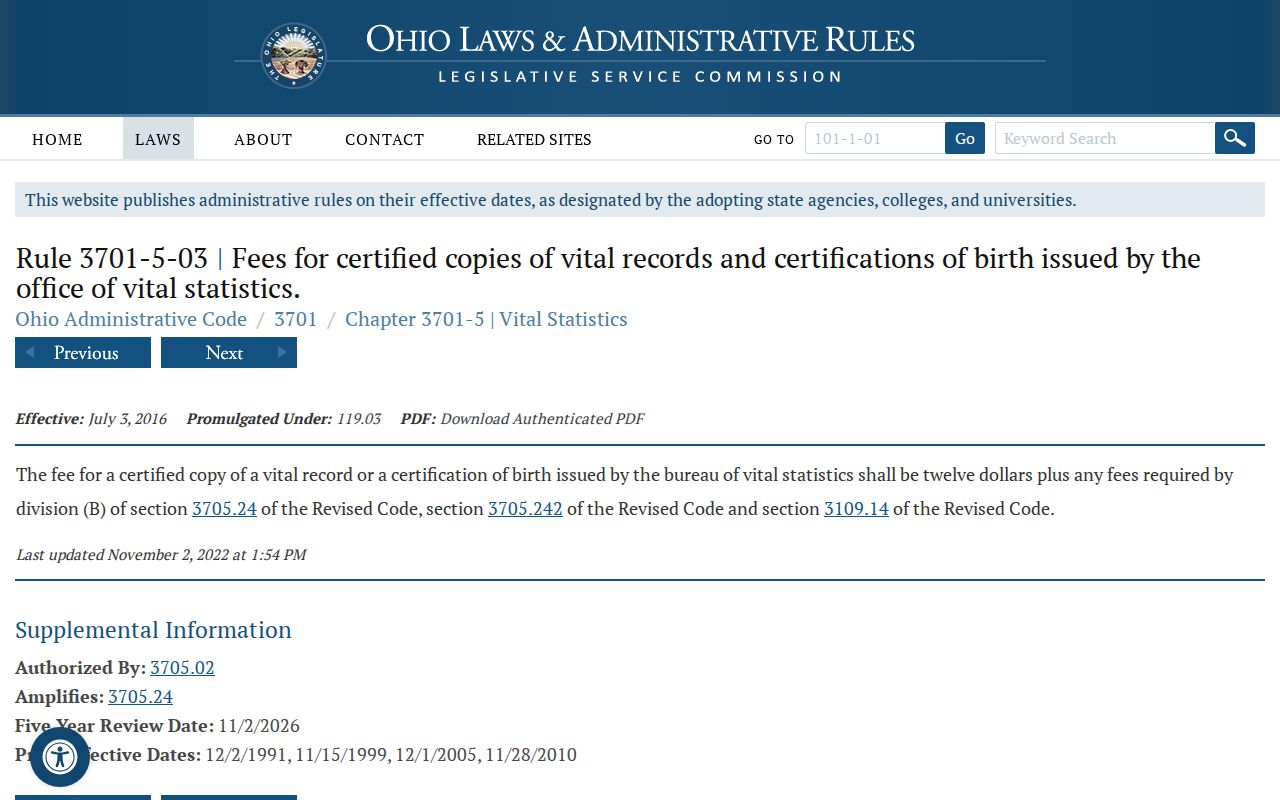Open Chapter 3701-5 Vital Statistics link
This screenshot has height=800, width=1280.
(486, 319)
